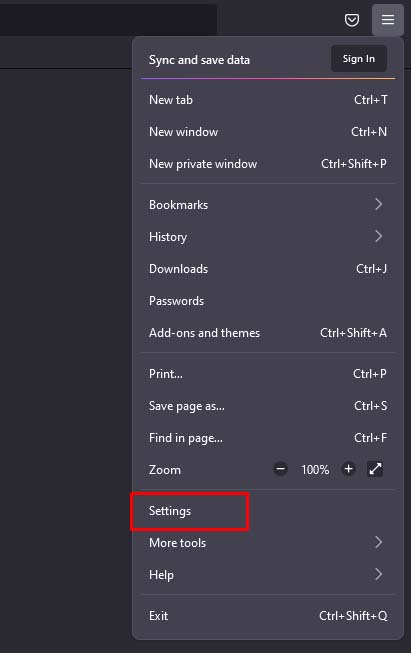Reset zoom by clicking 100% label
The image size is (411, 653).
(x=315, y=470)
